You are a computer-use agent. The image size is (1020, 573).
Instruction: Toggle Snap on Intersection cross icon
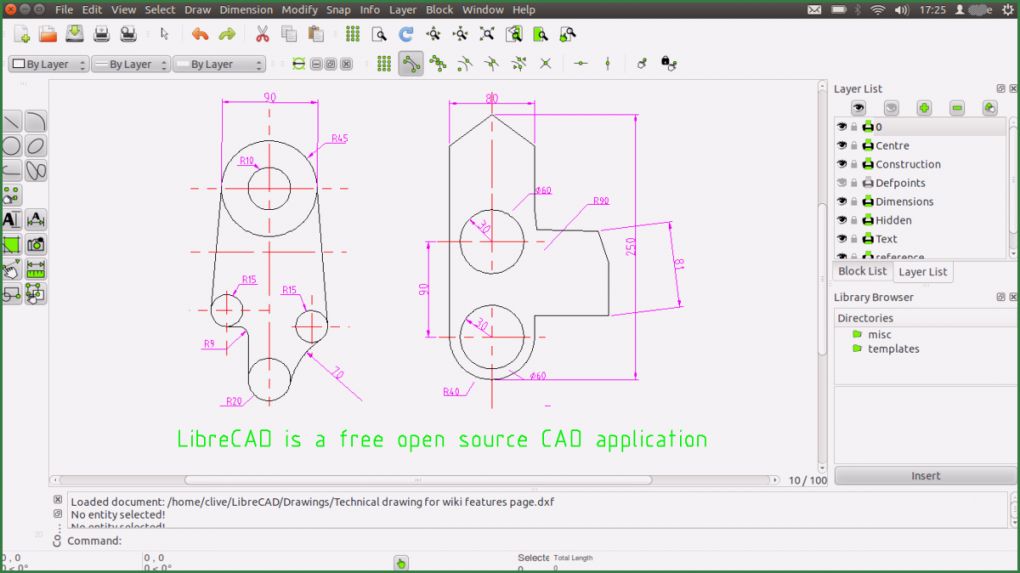click(546, 64)
